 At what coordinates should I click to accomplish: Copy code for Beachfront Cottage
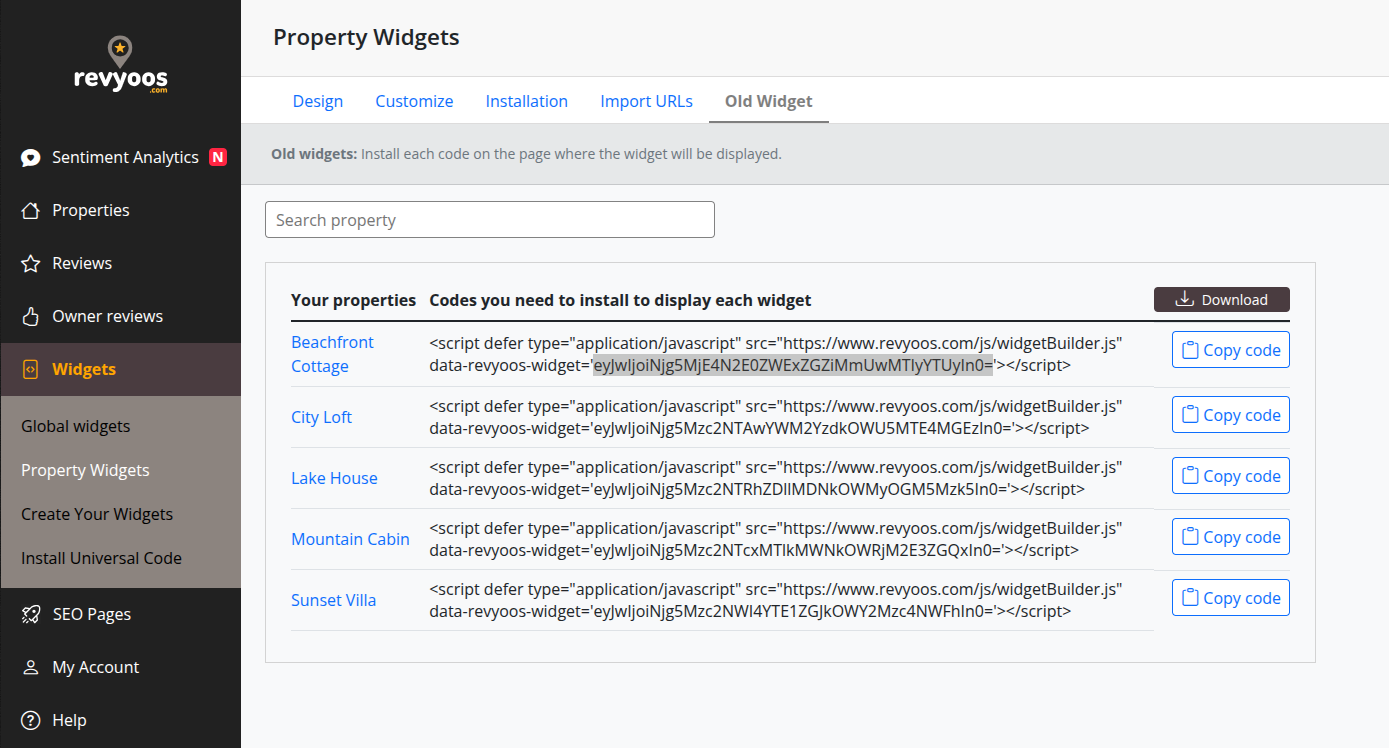coord(1231,350)
